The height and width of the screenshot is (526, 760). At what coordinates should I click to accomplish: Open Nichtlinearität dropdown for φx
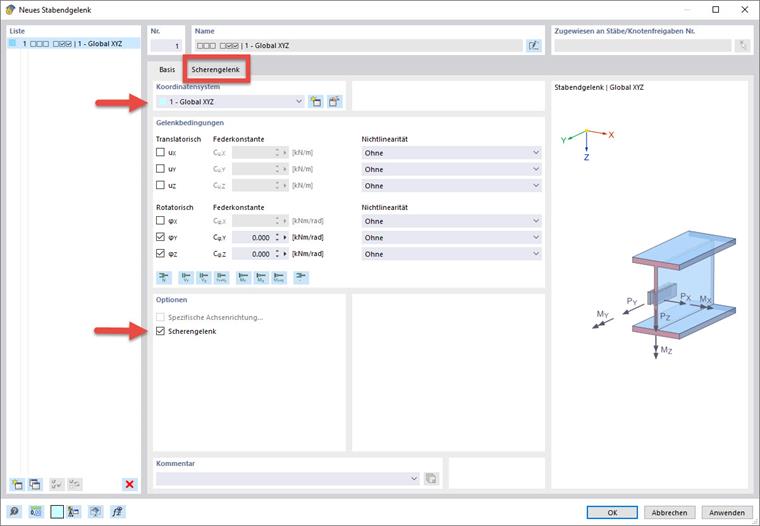coord(451,221)
